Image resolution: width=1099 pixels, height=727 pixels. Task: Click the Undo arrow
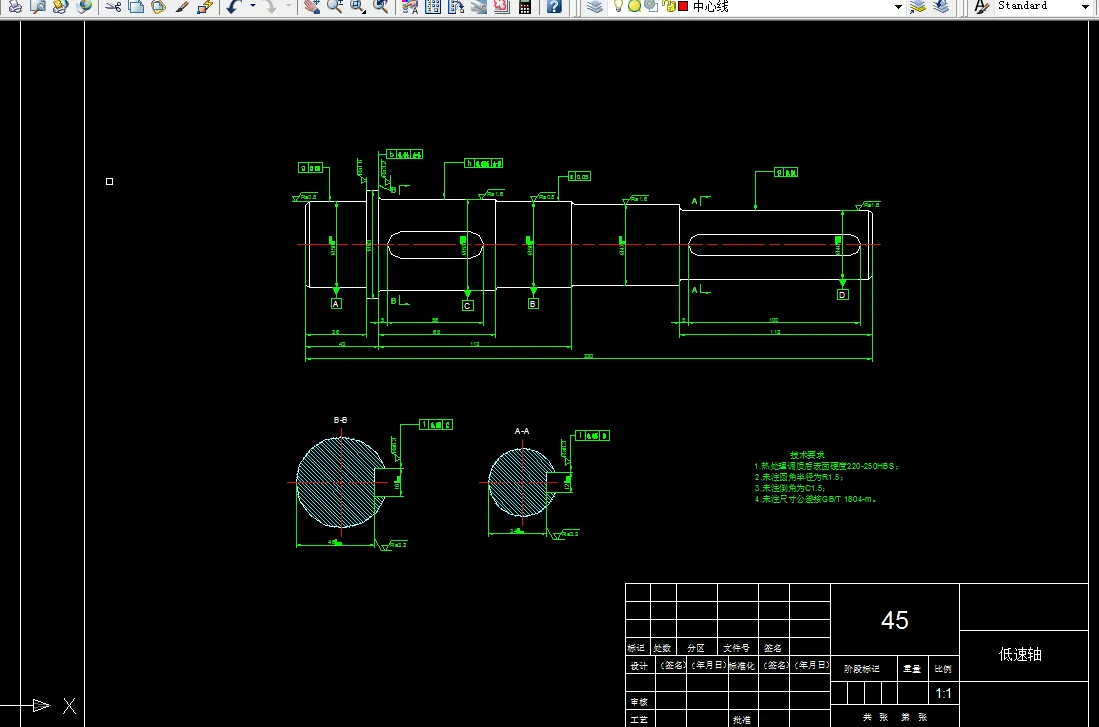pyautogui.click(x=234, y=6)
